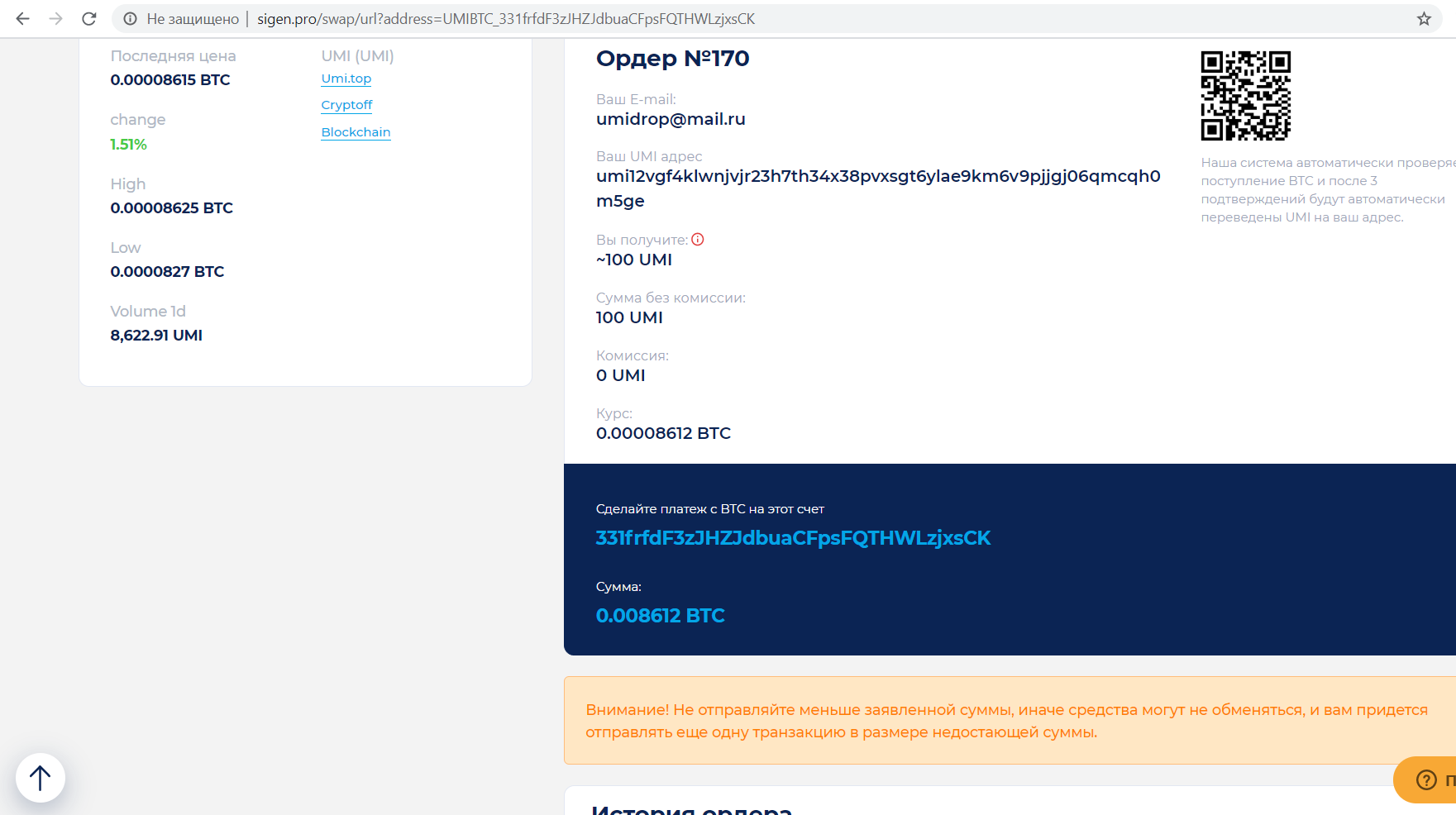The width and height of the screenshot is (1456, 815).
Task: Click the order QR code
Action: pyautogui.click(x=1246, y=96)
